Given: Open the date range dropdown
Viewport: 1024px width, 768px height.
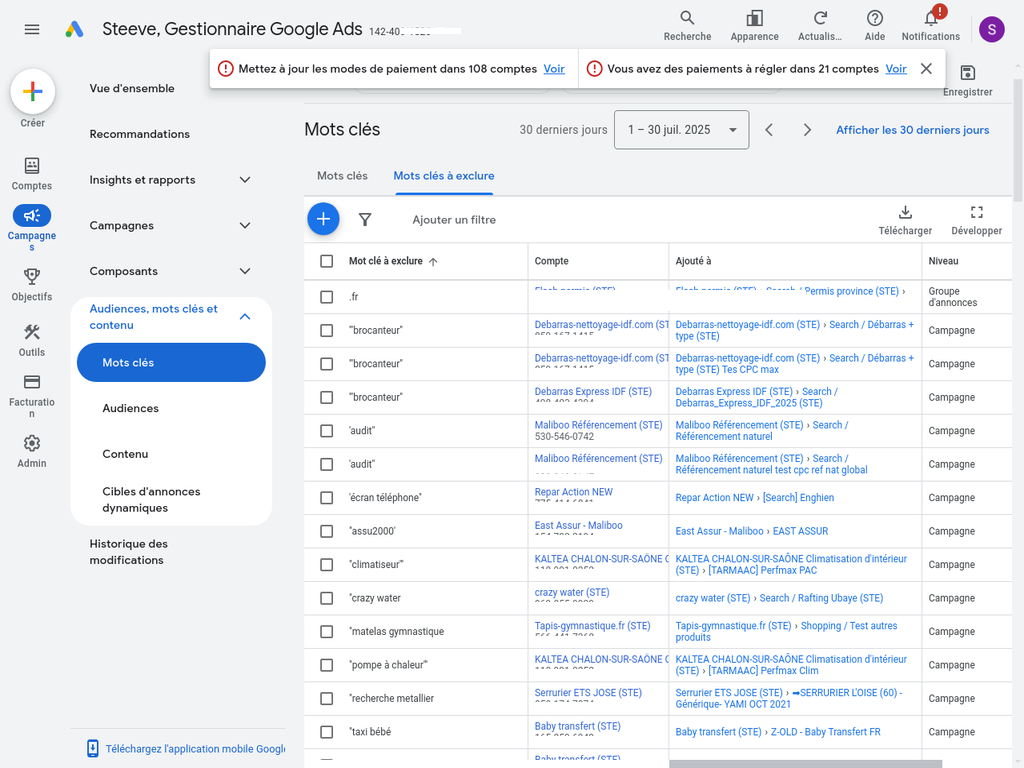Looking at the screenshot, I should coord(681,129).
